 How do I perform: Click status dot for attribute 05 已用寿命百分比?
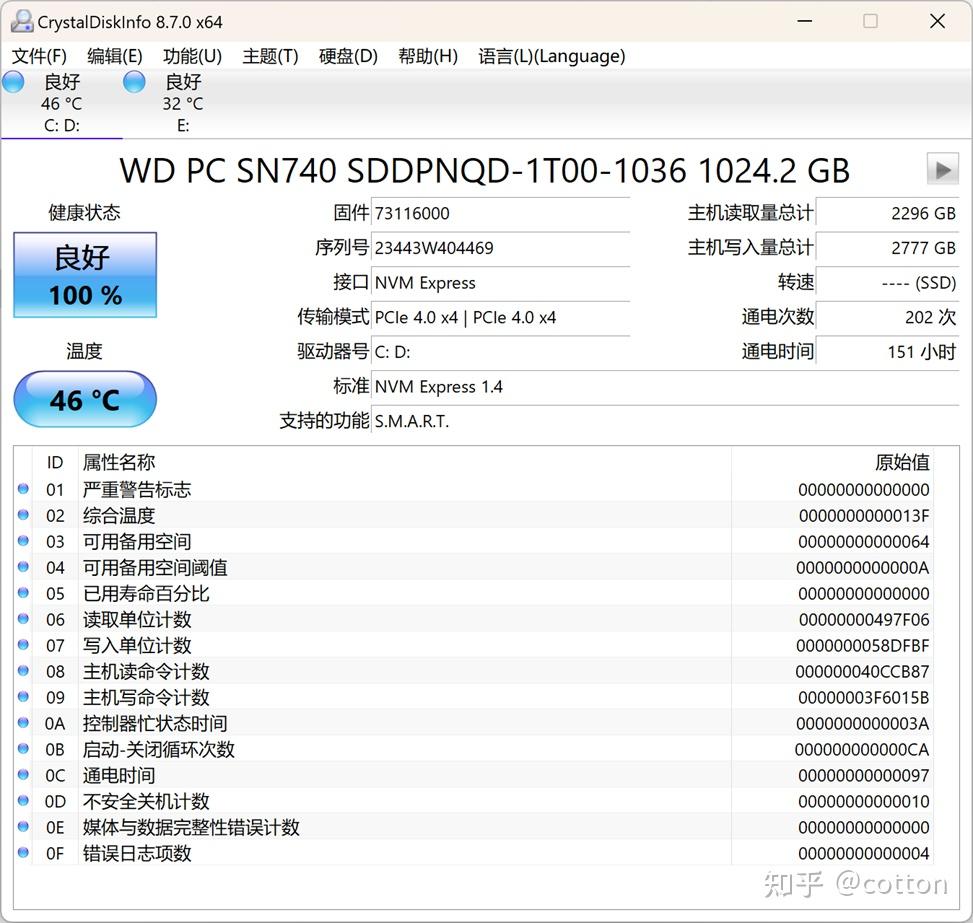click(x=24, y=593)
